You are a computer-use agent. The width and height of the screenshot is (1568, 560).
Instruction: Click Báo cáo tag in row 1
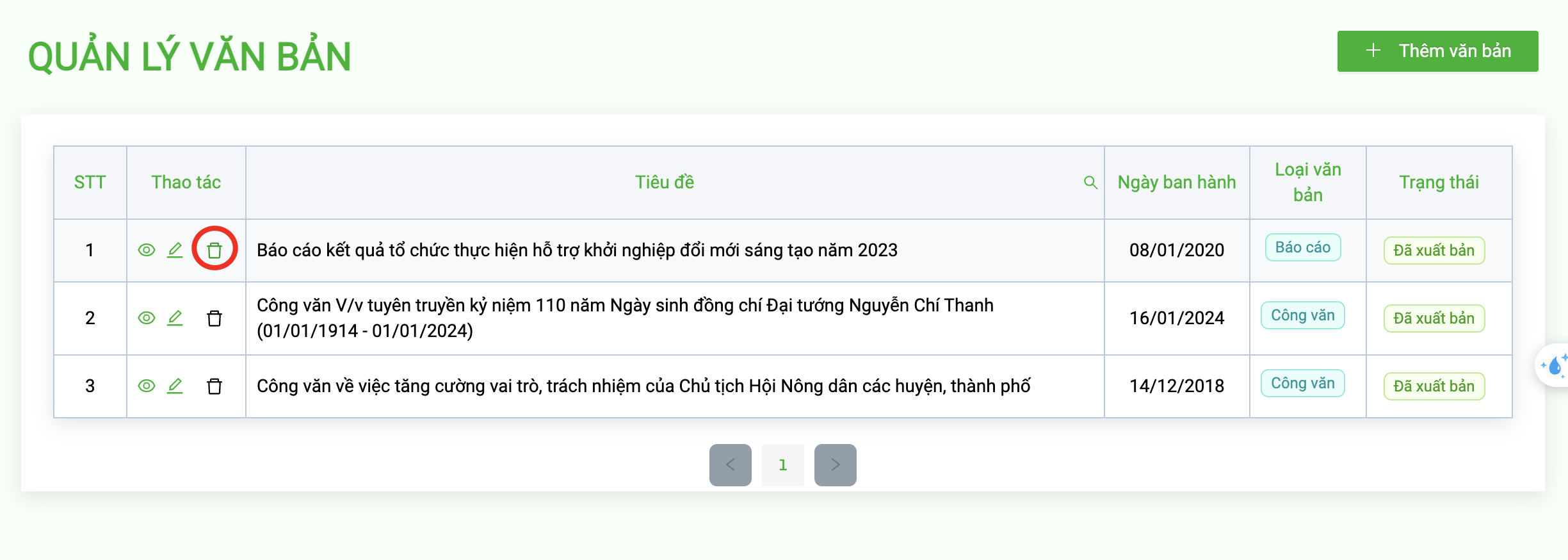coord(1302,247)
